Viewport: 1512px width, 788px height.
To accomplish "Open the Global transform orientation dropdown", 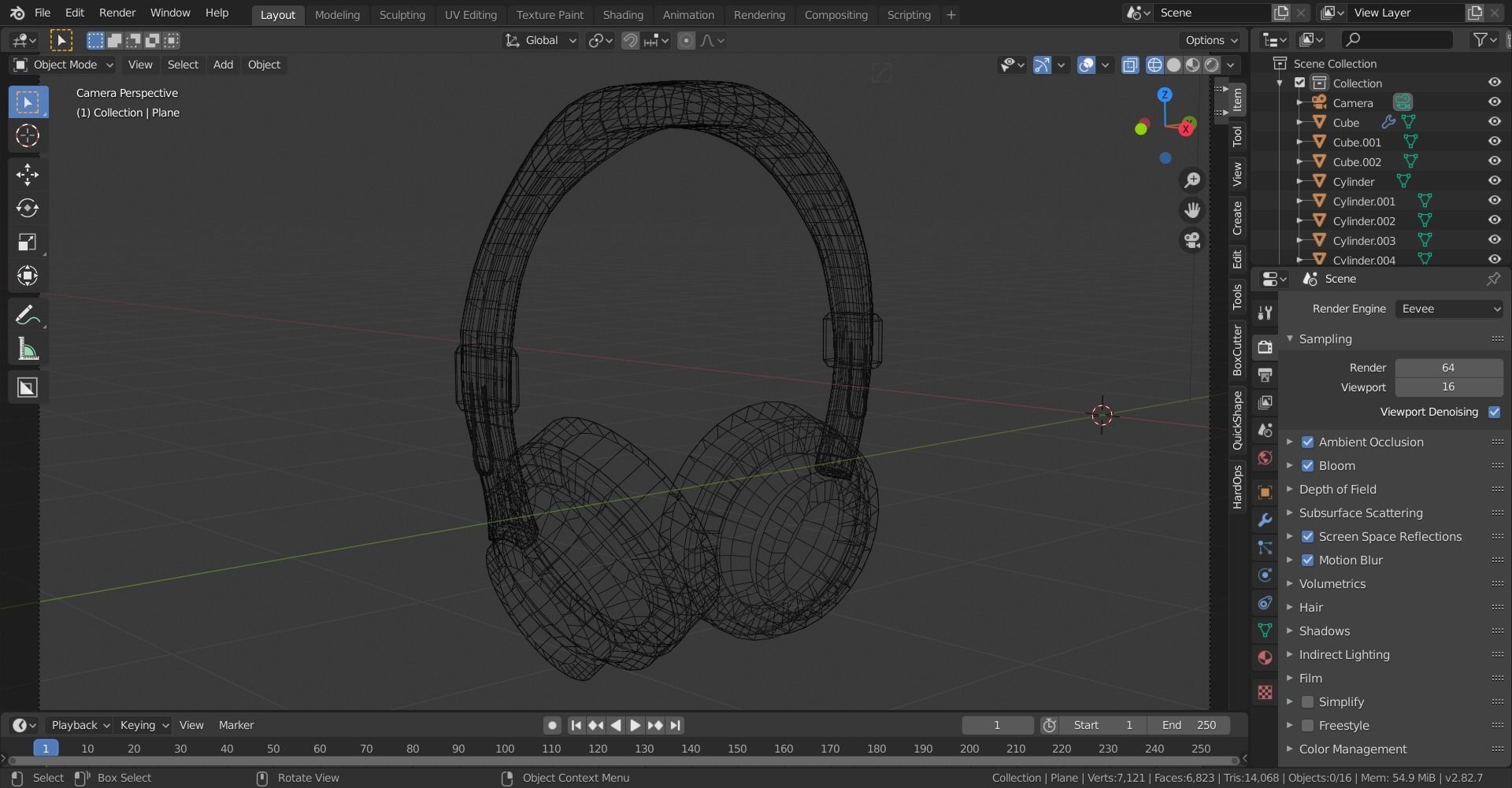I will pos(540,40).
